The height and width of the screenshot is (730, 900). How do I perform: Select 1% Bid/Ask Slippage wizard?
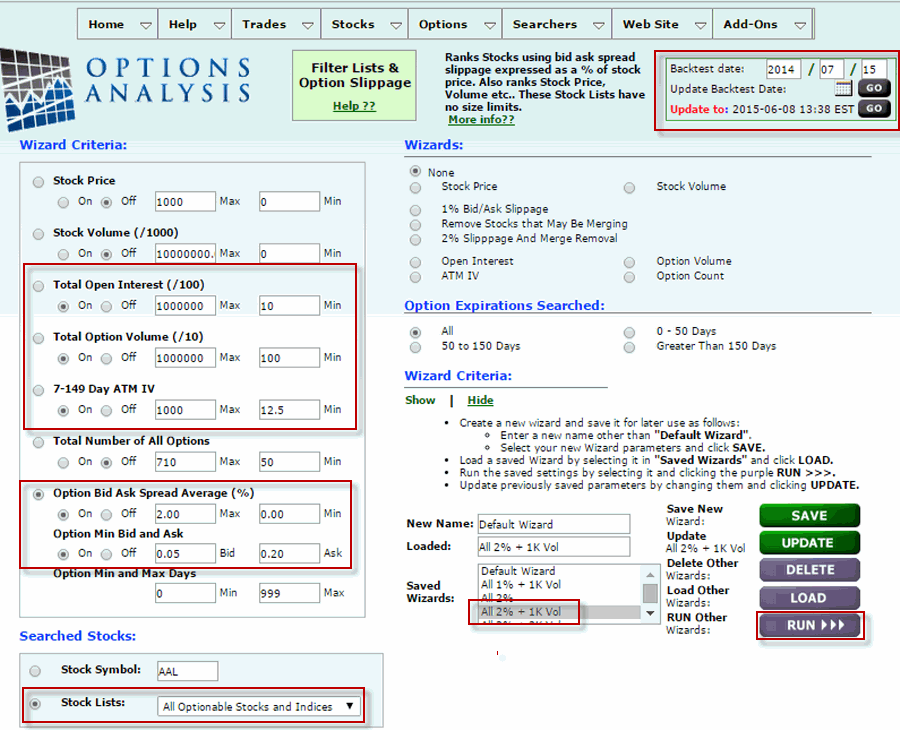point(415,210)
